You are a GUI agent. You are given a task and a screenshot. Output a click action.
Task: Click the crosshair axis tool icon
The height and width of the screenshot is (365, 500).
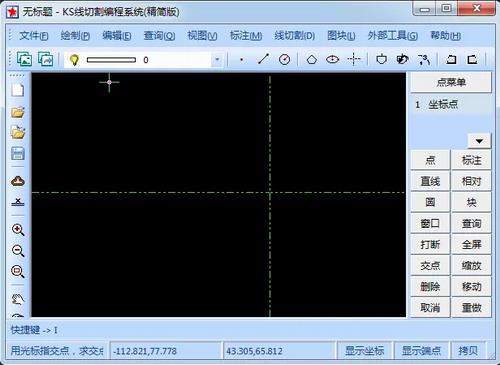[x=354, y=59]
